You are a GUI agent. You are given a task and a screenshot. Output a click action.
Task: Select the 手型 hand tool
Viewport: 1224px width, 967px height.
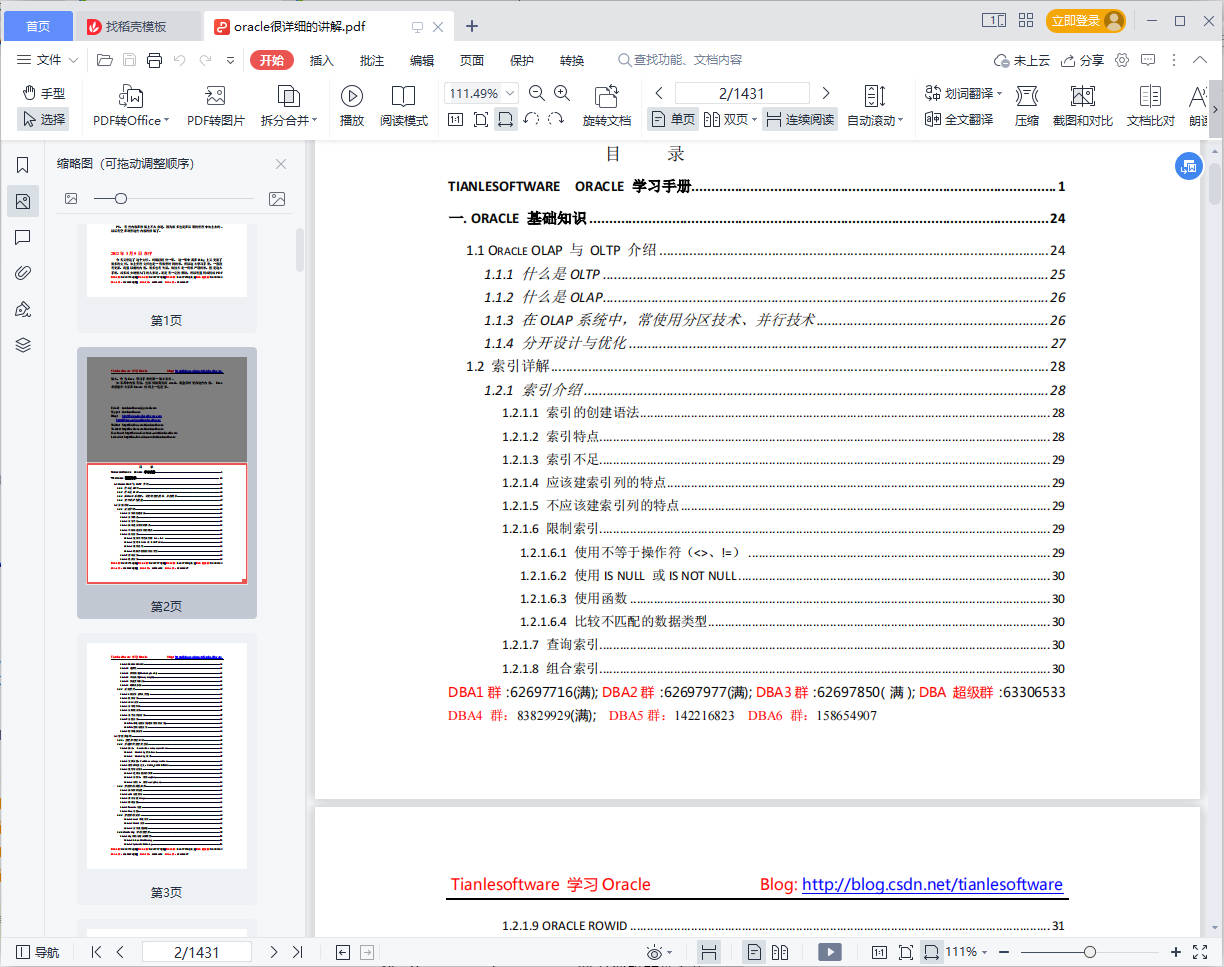tap(44, 93)
